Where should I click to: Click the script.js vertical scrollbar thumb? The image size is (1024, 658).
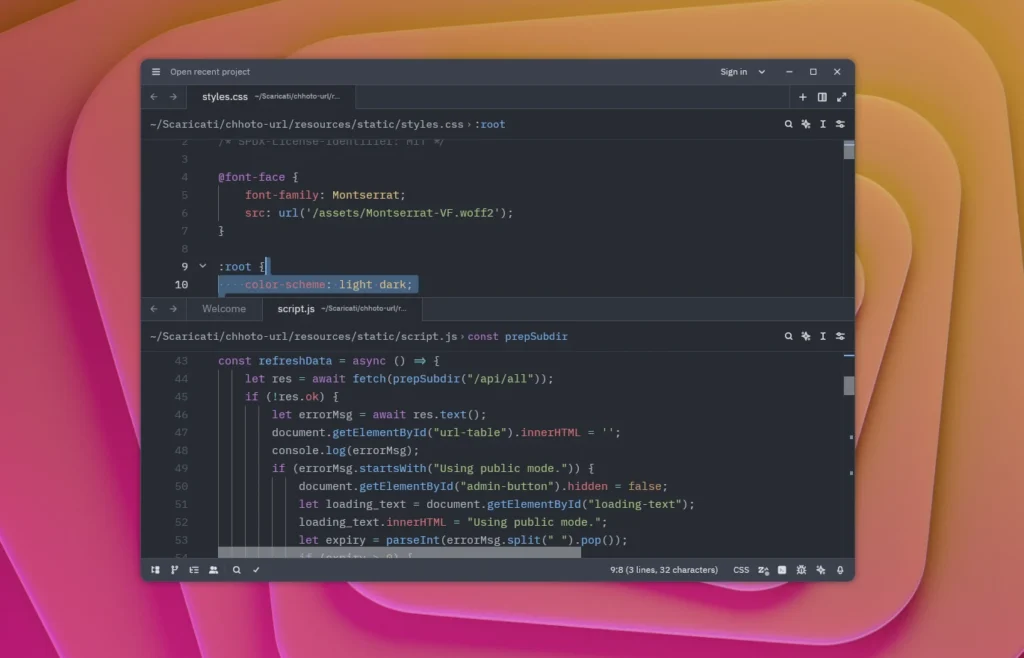coord(849,386)
